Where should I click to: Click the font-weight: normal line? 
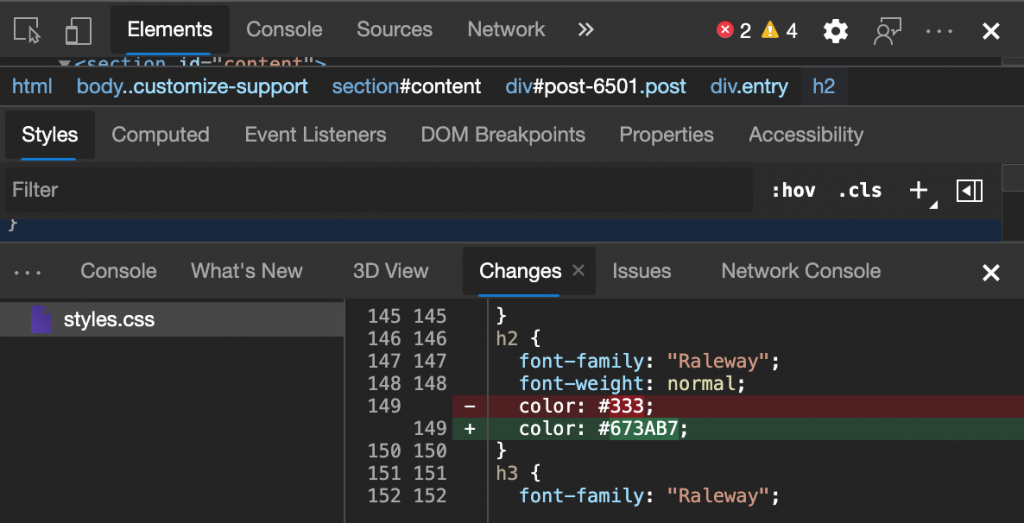click(x=632, y=383)
